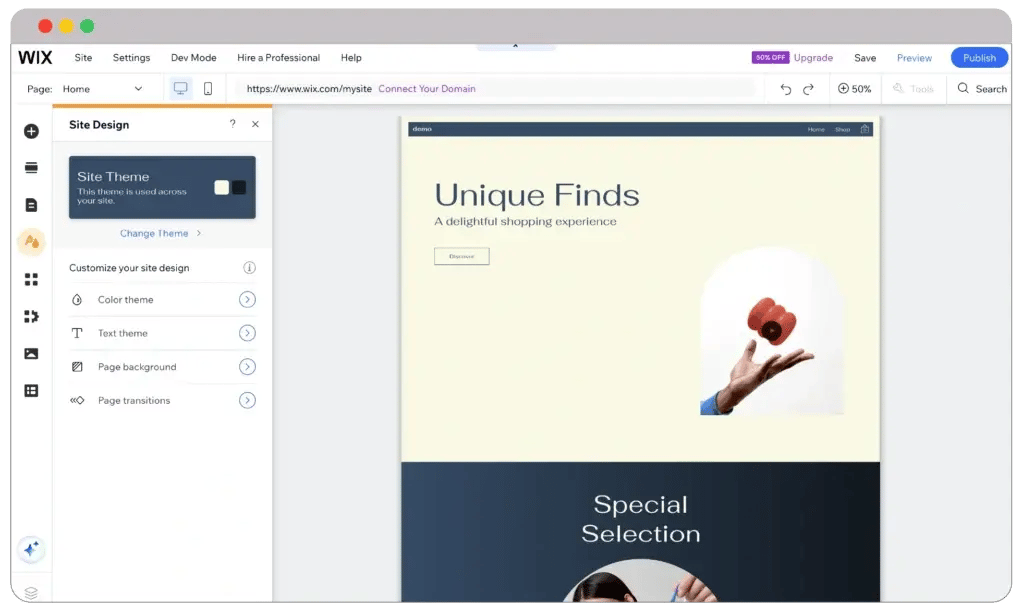This screenshot has width=1024, height=615.
Task: Open the Site Design icon in sidebar
Action: 31,242
